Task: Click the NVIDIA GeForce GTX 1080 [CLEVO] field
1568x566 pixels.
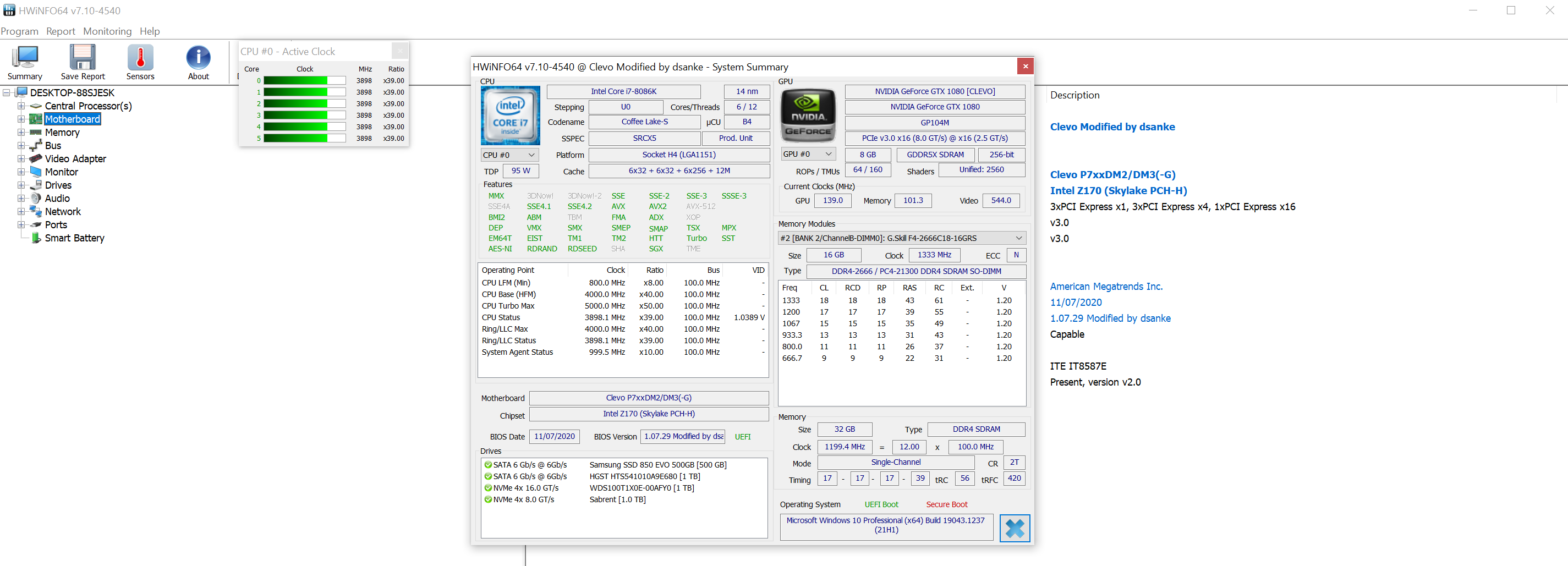Action: [x=935, y=91]
